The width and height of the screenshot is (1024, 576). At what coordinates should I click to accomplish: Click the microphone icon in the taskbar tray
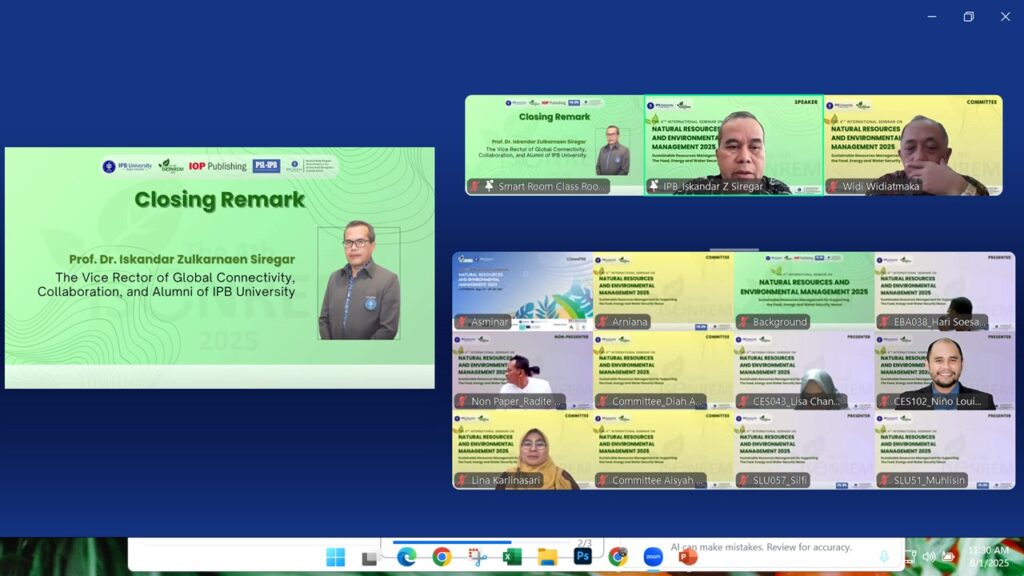coord(884,556)
